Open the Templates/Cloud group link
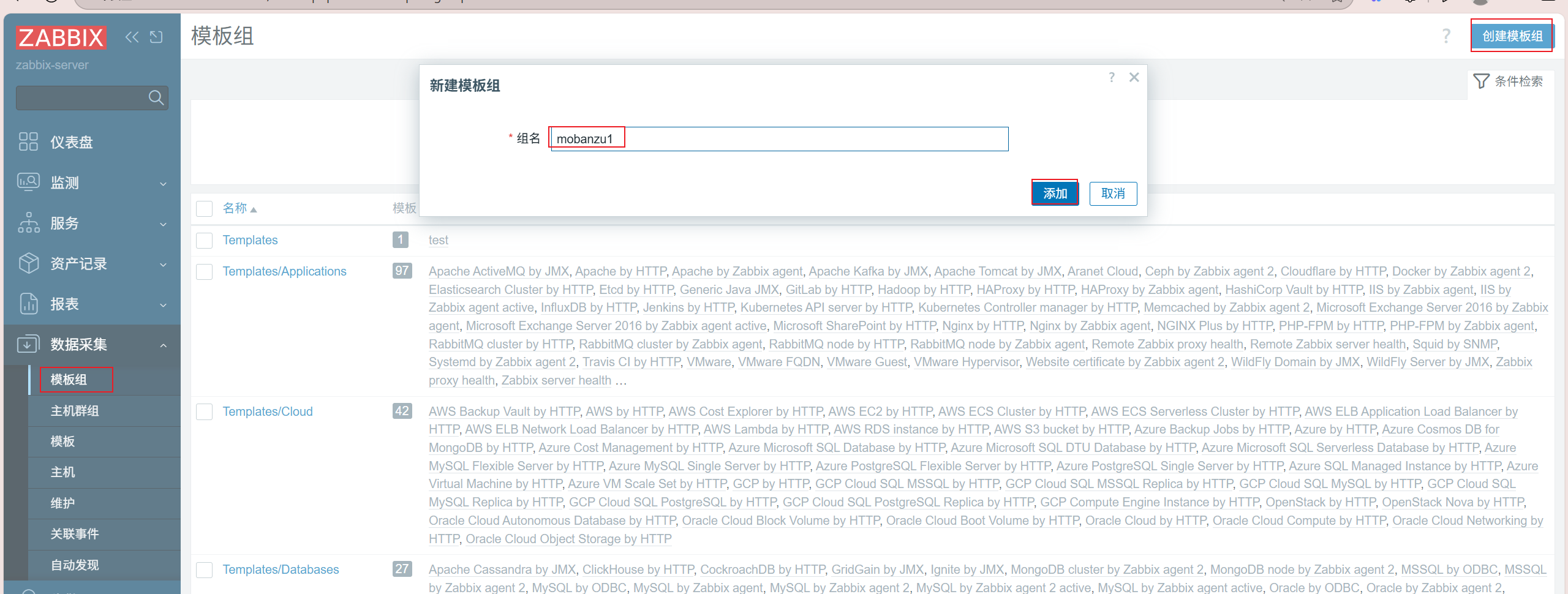The width and height of the screenshot is (1568, 594). (x=267, y=412)
